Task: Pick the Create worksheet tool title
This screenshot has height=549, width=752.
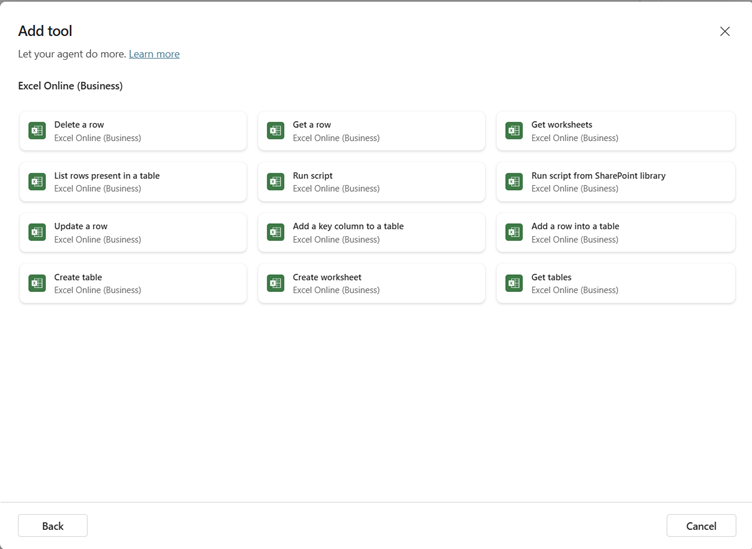Action: pos(327,277)
